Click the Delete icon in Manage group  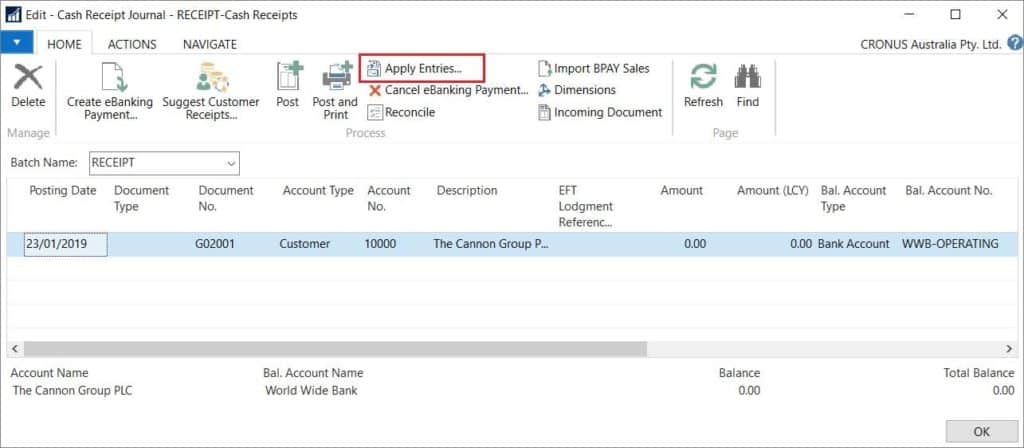[x=28, y=78]
